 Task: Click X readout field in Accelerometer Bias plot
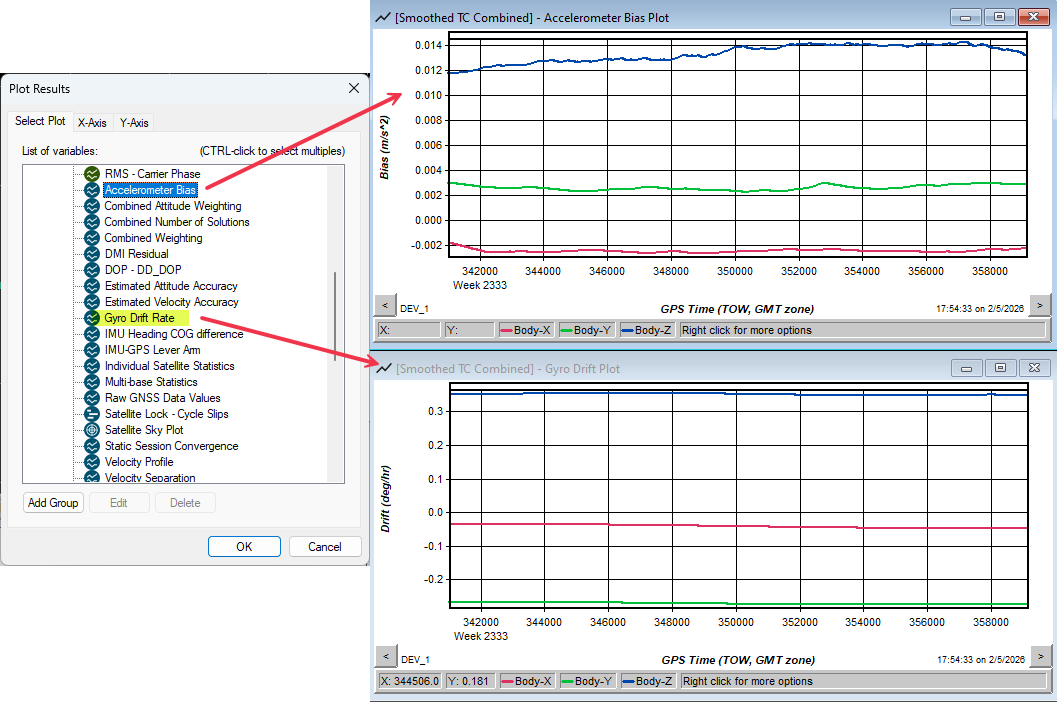click(409, 330)
